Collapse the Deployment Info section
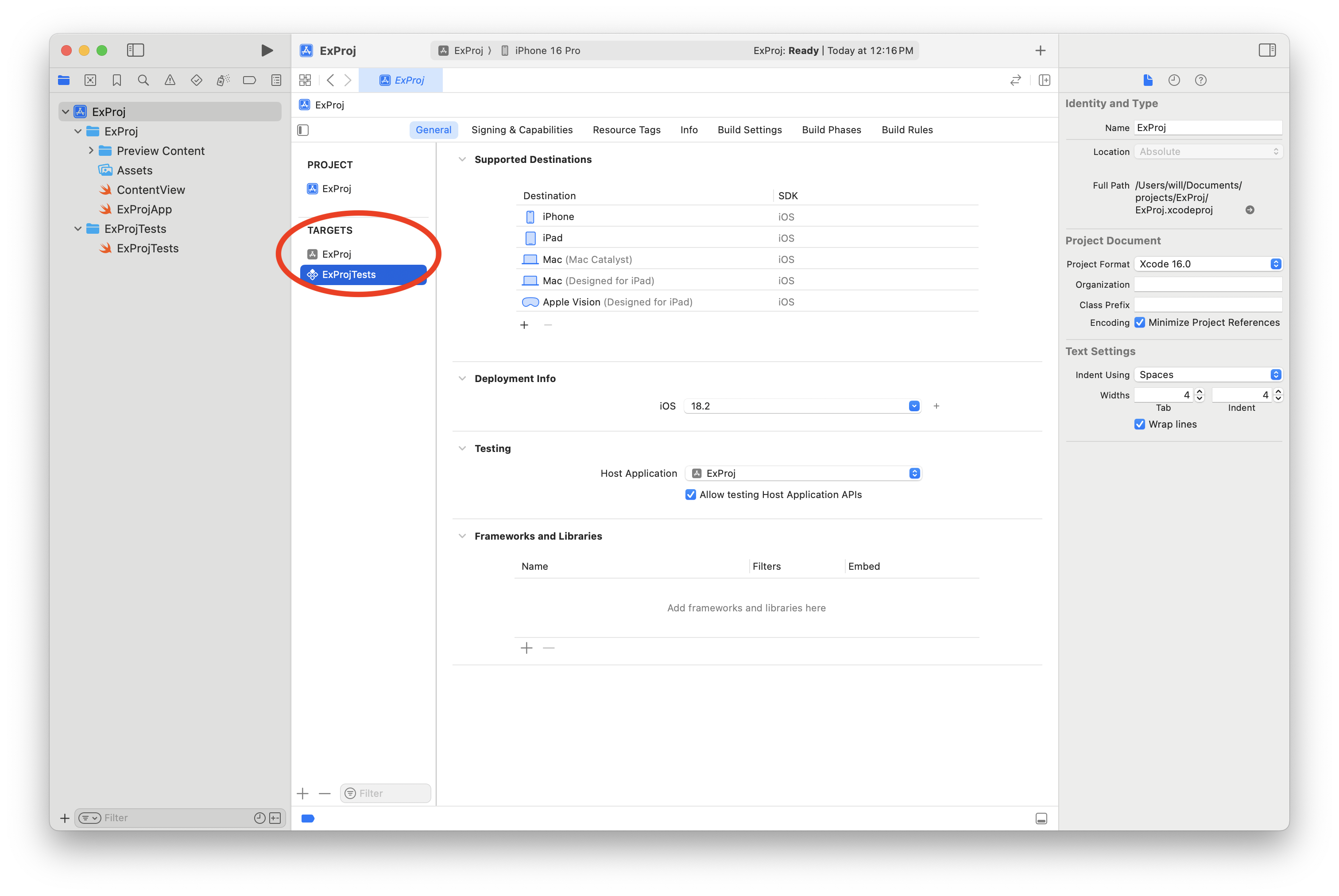The height and width of the screenshot is (896, 1339). pos(462,378)
